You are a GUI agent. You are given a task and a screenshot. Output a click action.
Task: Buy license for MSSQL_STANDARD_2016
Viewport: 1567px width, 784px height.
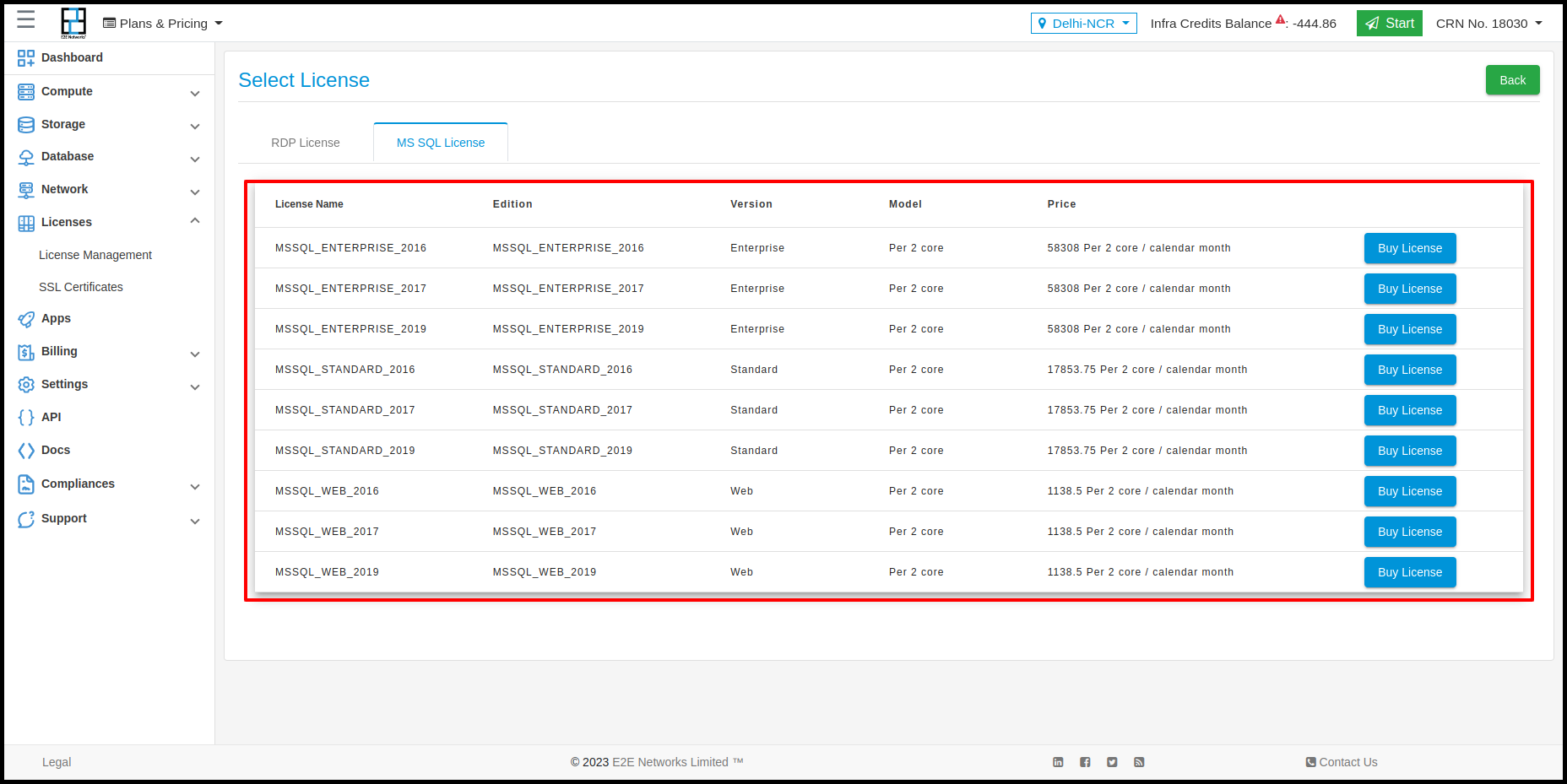click(x=1410, y=370)
